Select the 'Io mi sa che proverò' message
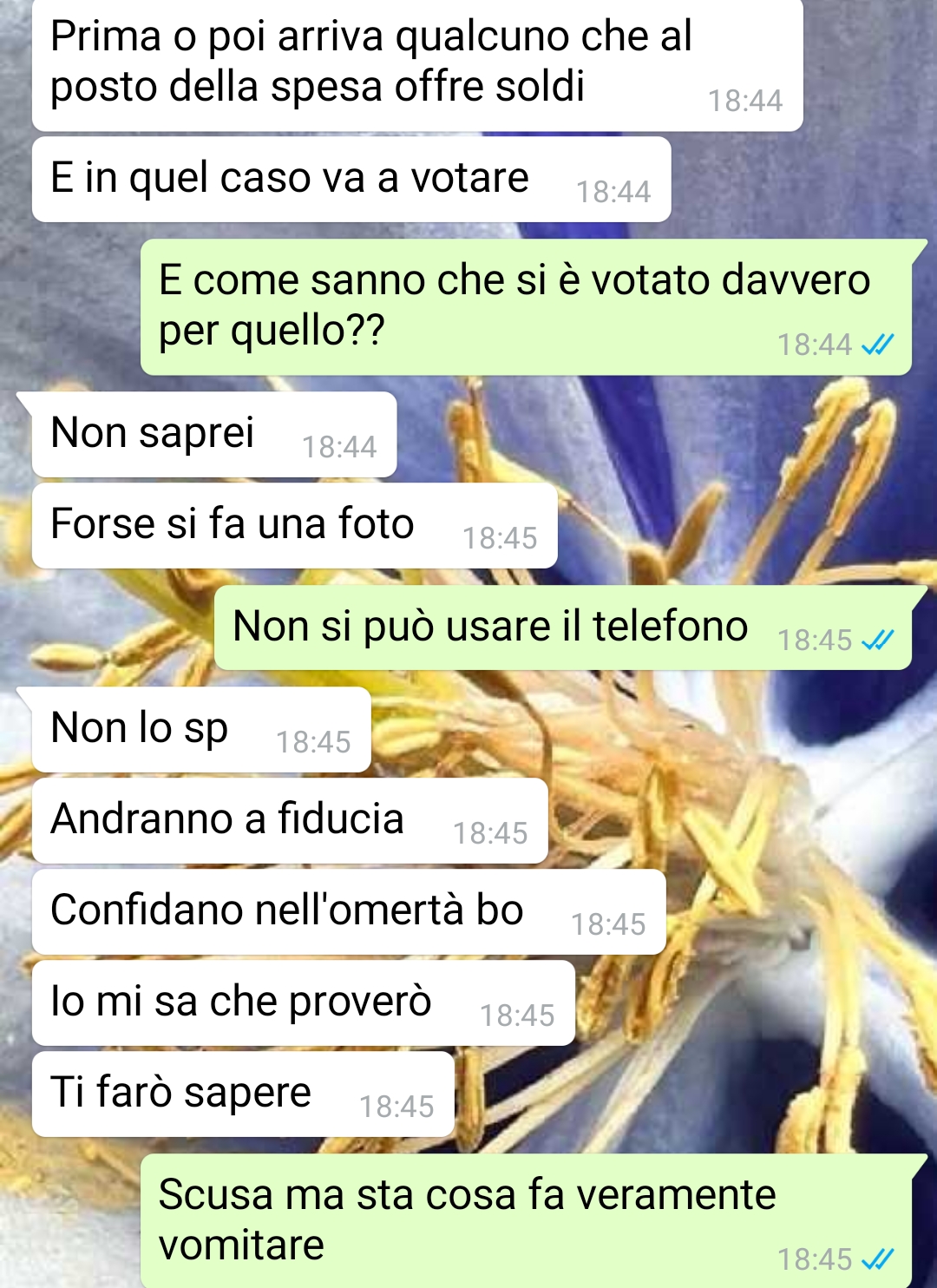This screenshot has height=1288, width=937. (x=304, y=1003)
